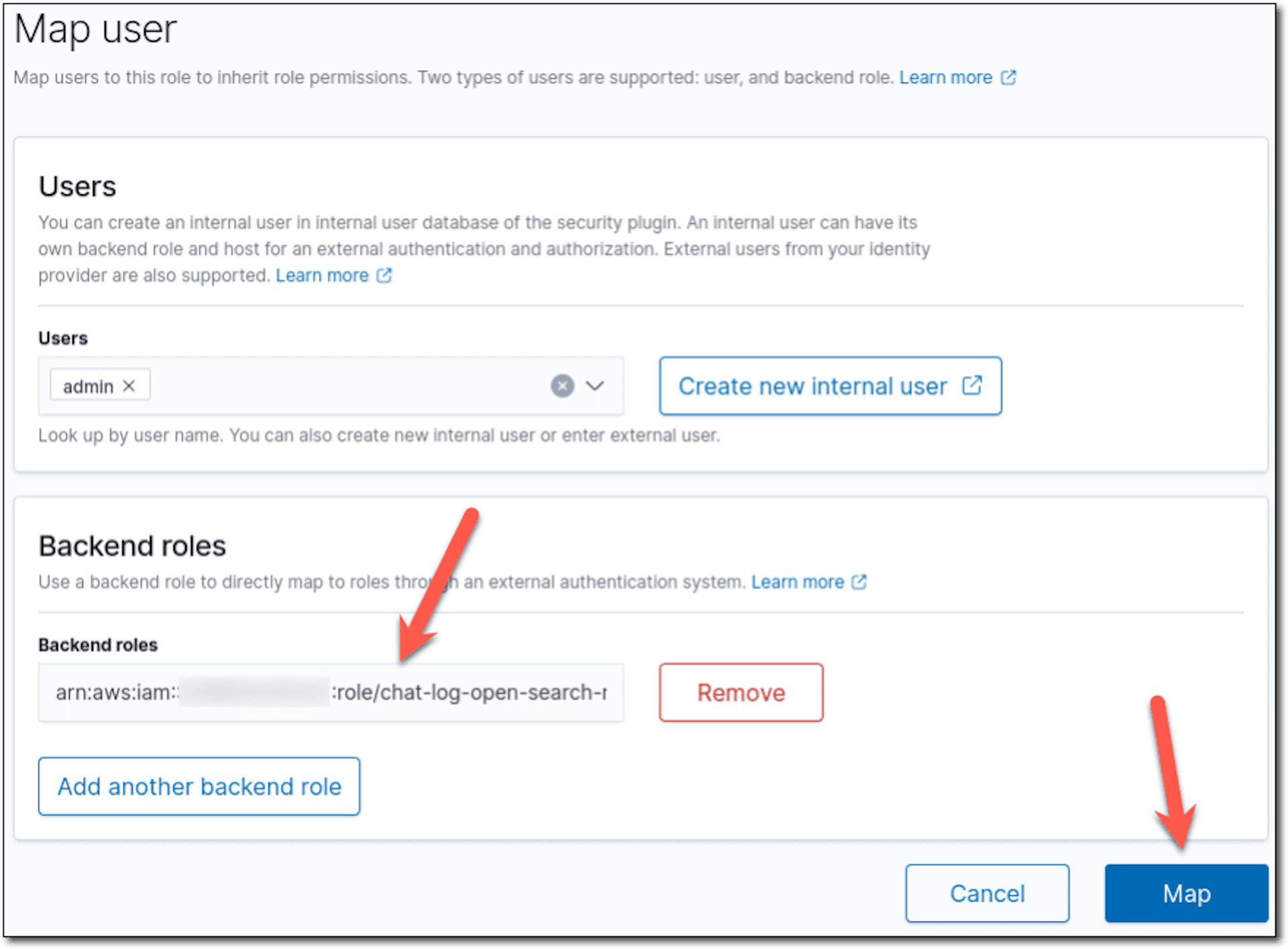Open Learn more link in Backend roles section
The height and width of the screenshot is (949, 1288).
[x=798, y=582]
